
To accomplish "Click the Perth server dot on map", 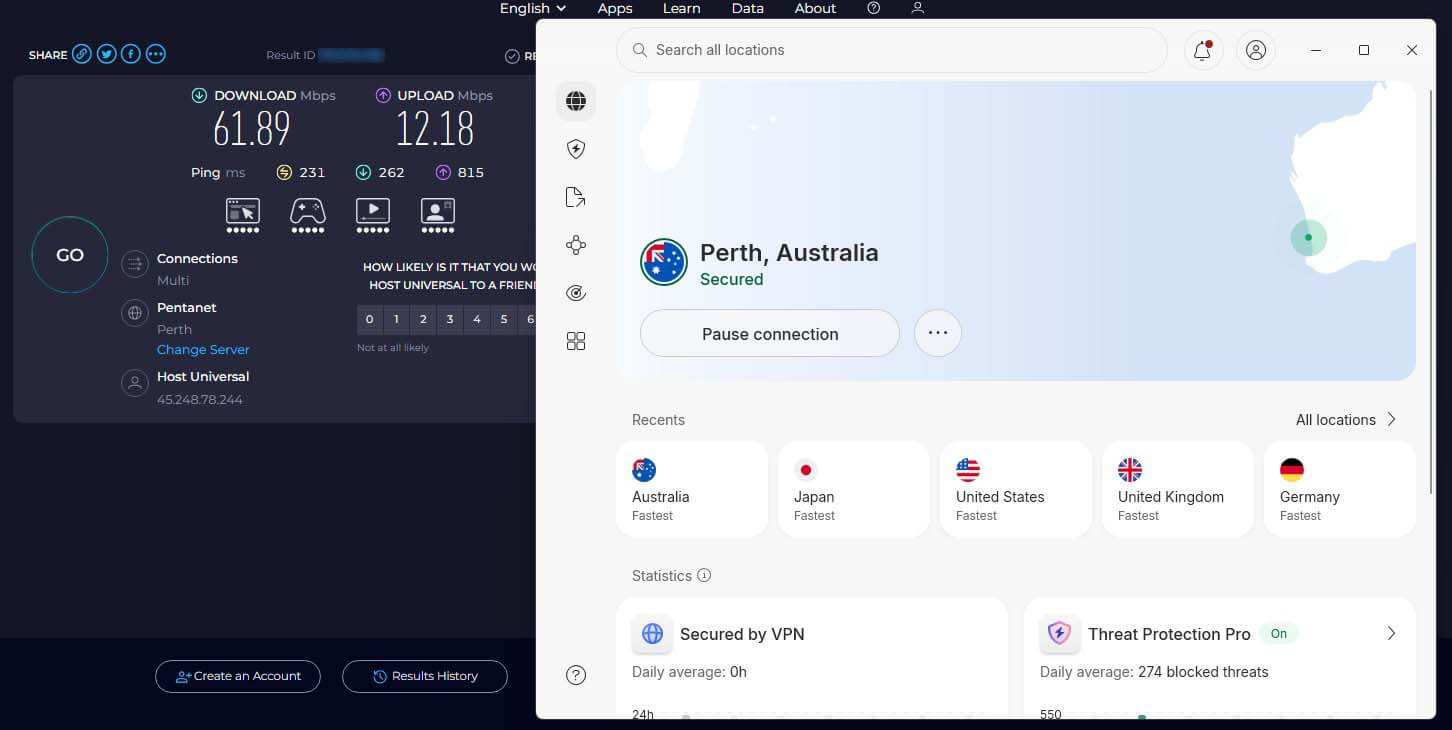I will click(x=1308, y=238).
